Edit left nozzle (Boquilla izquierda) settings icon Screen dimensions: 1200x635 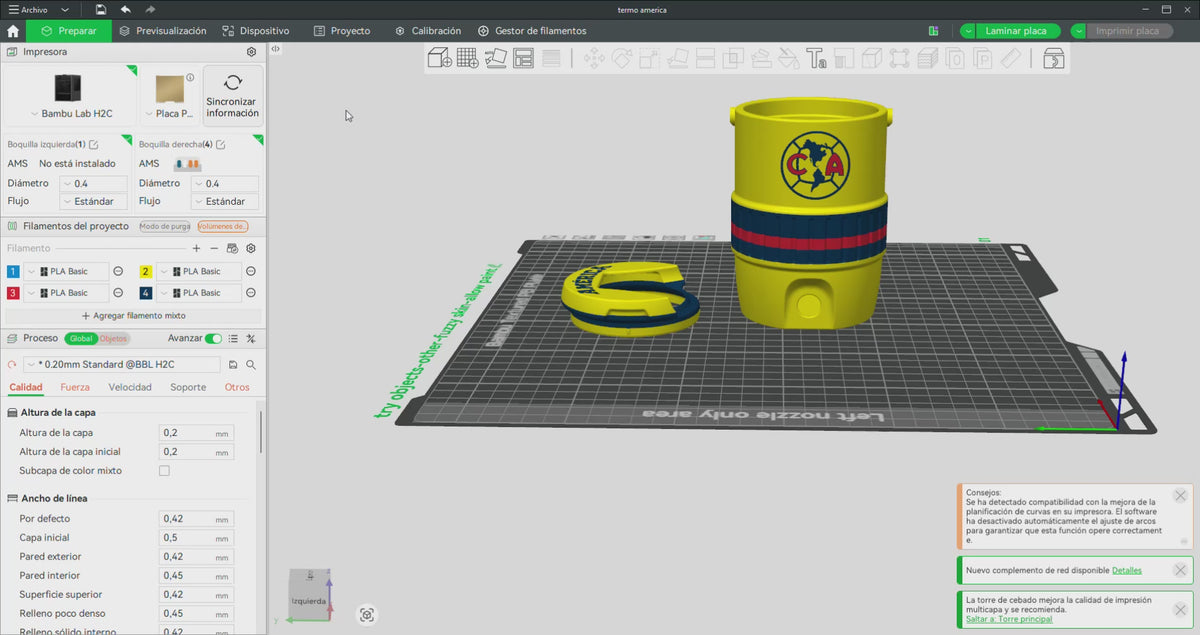pos(94,145)
